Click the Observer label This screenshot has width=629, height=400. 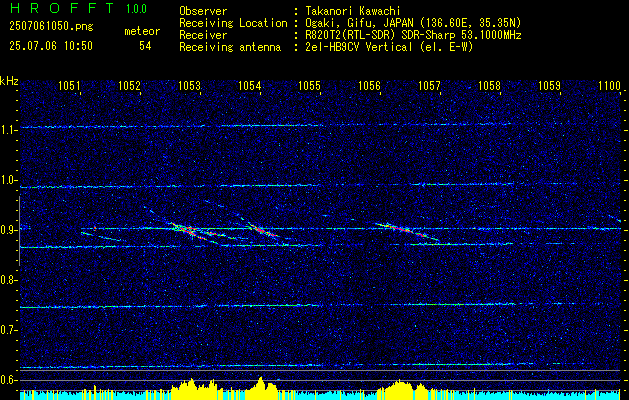click(x=203, y=11)
